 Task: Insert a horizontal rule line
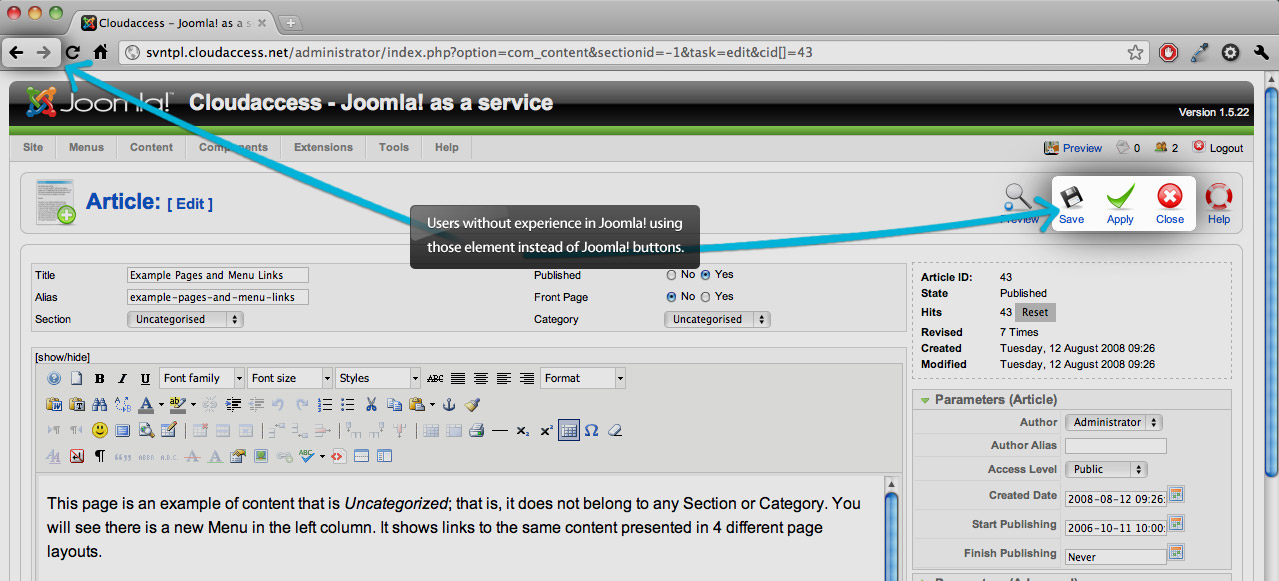[500, 431]
